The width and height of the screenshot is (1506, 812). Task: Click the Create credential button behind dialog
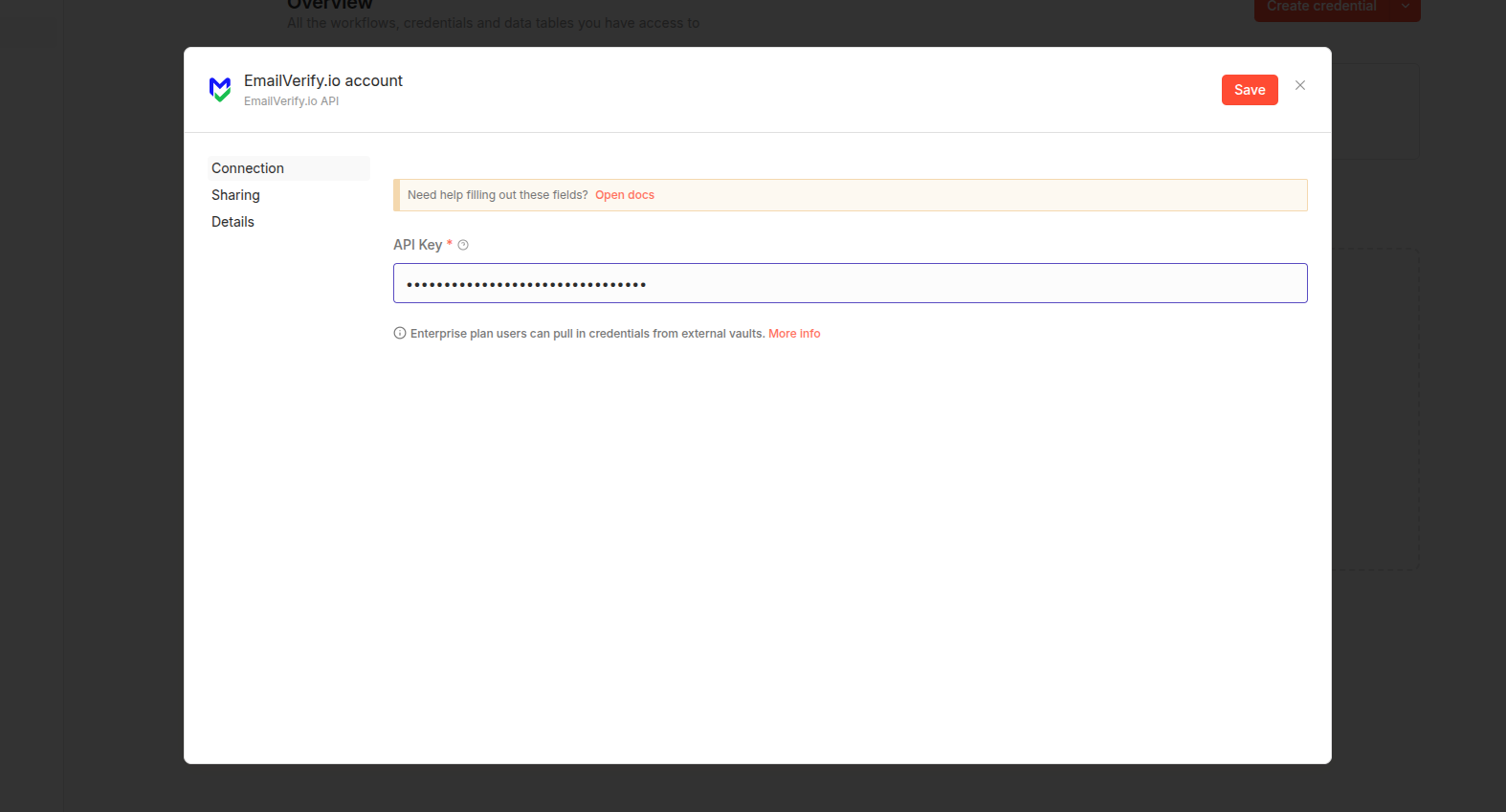(1321, 7)
